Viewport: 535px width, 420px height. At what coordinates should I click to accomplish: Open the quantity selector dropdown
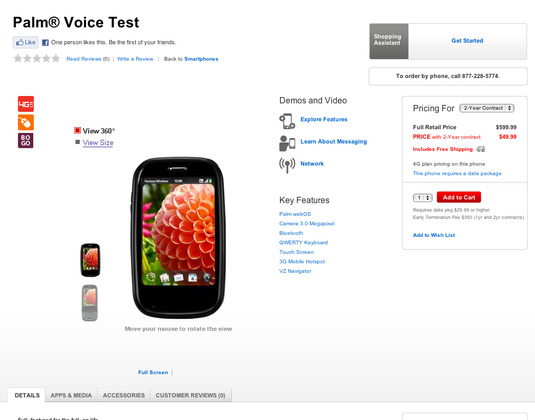pyautogui.click(x=423, y=198)
